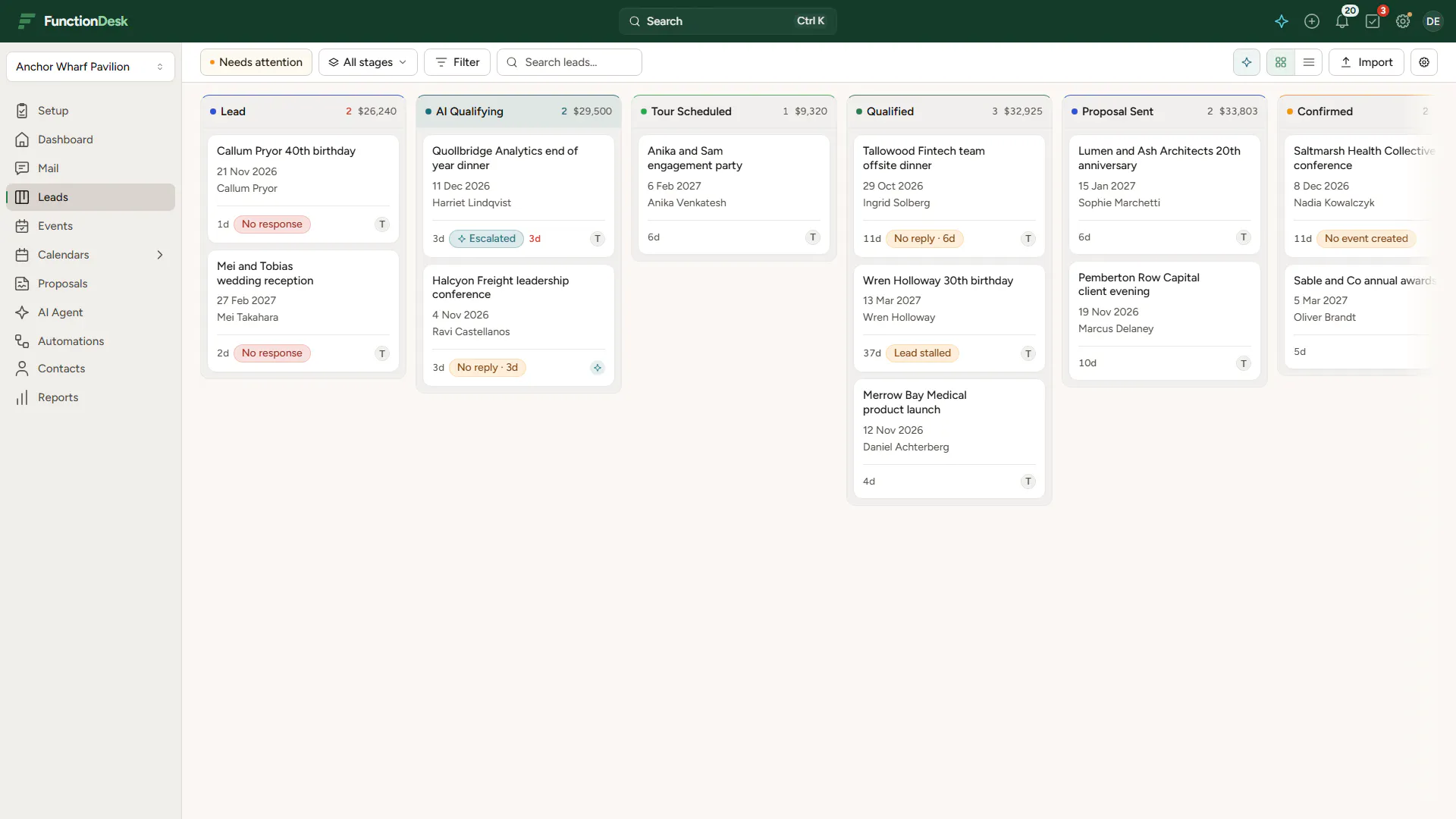1456x819 pixels.
Task: Click the Import button
Action: (x=1367, y=62)
